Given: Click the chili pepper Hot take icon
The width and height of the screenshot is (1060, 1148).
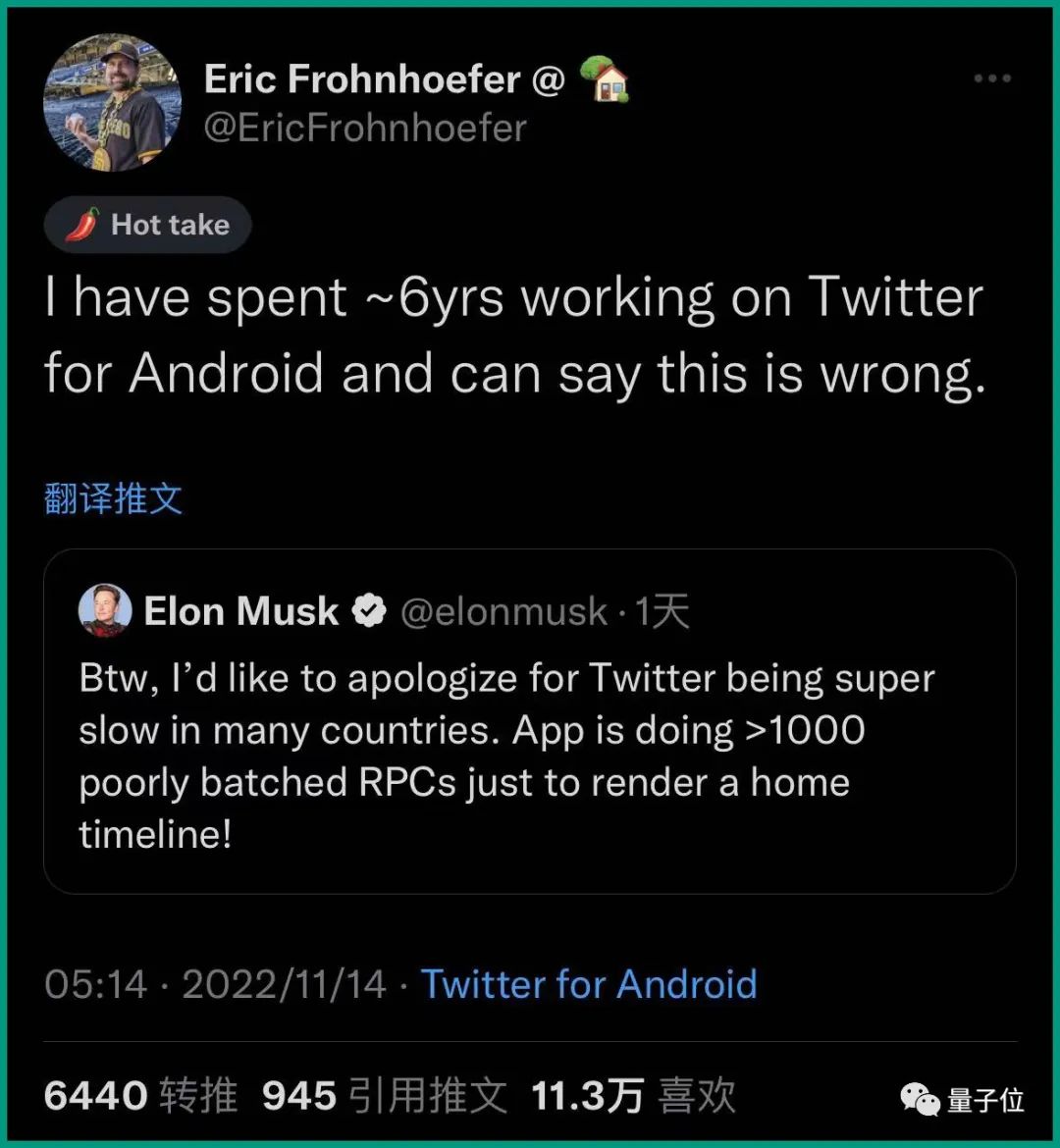Looking at the screenshot, I should pyautogui.click(x=82, y=225).
